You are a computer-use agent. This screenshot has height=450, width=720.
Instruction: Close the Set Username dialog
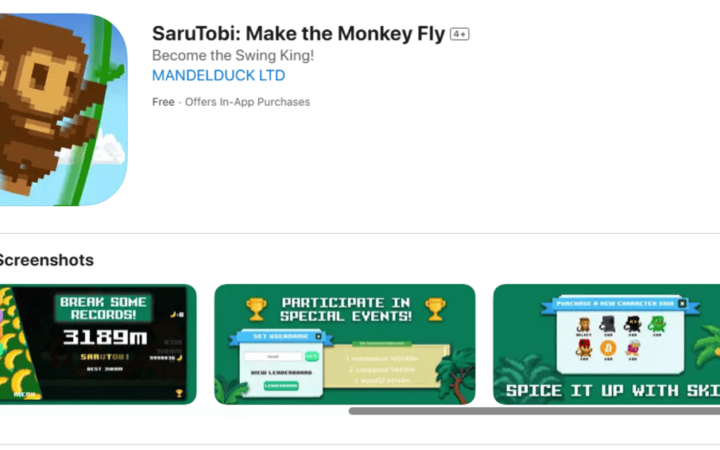click(319, 337)
